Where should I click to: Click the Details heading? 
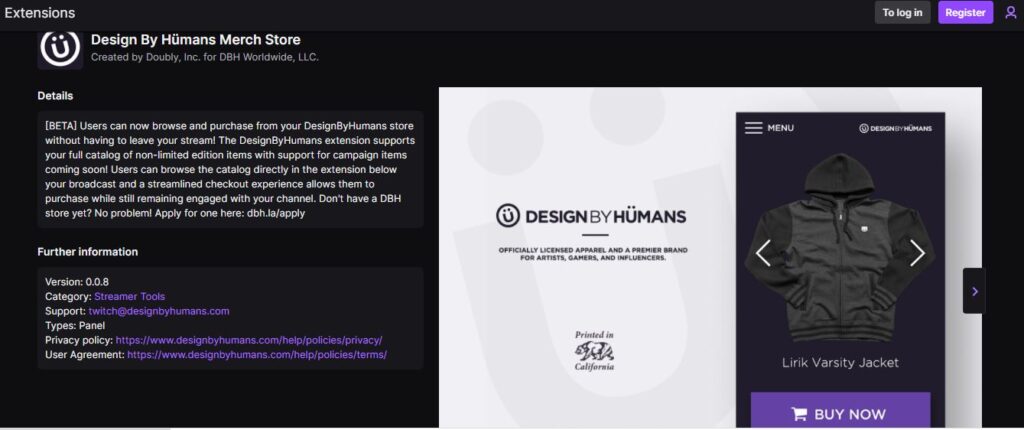[x=56, y=95]
